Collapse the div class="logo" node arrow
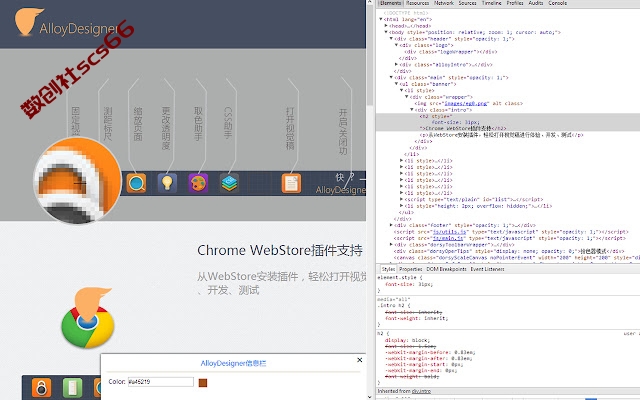This screenshot has height=400, width=640. coord(396,45)
